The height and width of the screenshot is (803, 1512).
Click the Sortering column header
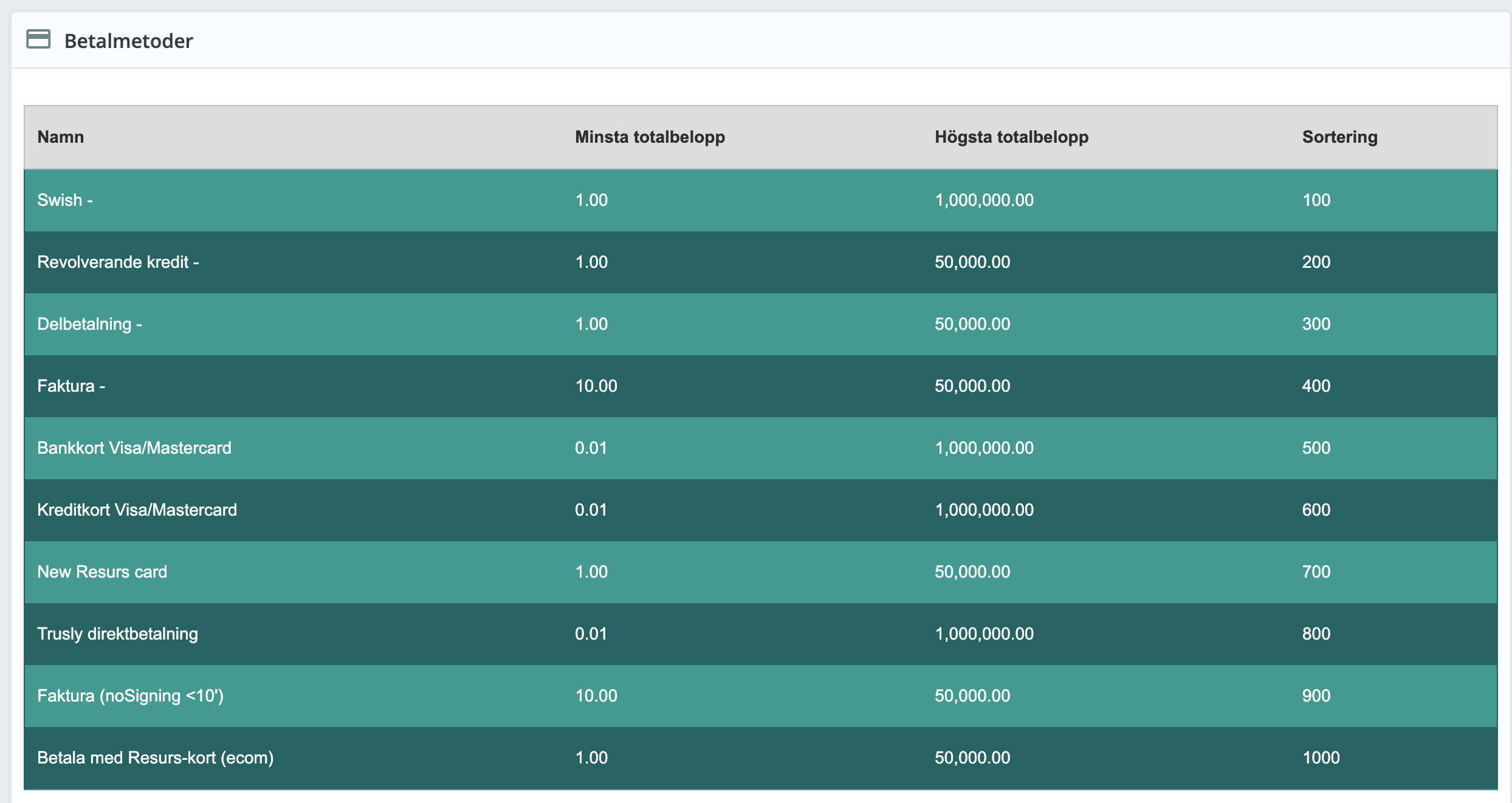1339,137
